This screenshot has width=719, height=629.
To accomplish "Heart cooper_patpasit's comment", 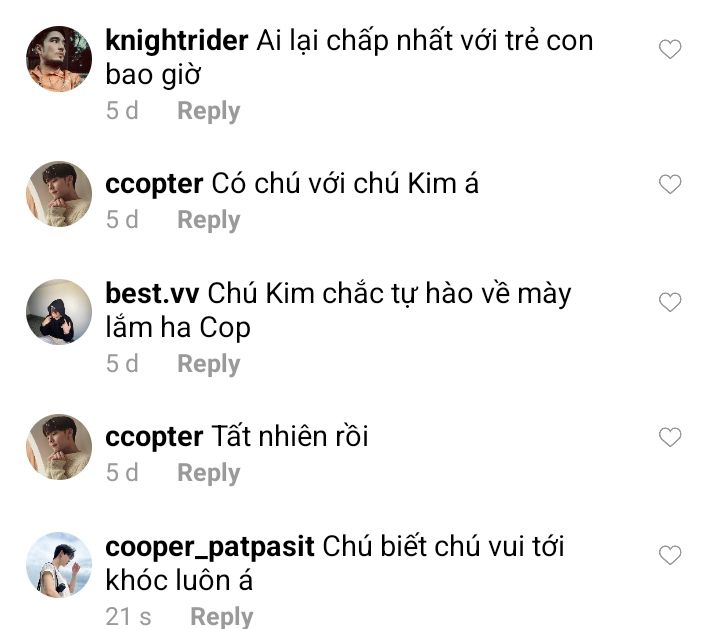I will click(670, 555).
